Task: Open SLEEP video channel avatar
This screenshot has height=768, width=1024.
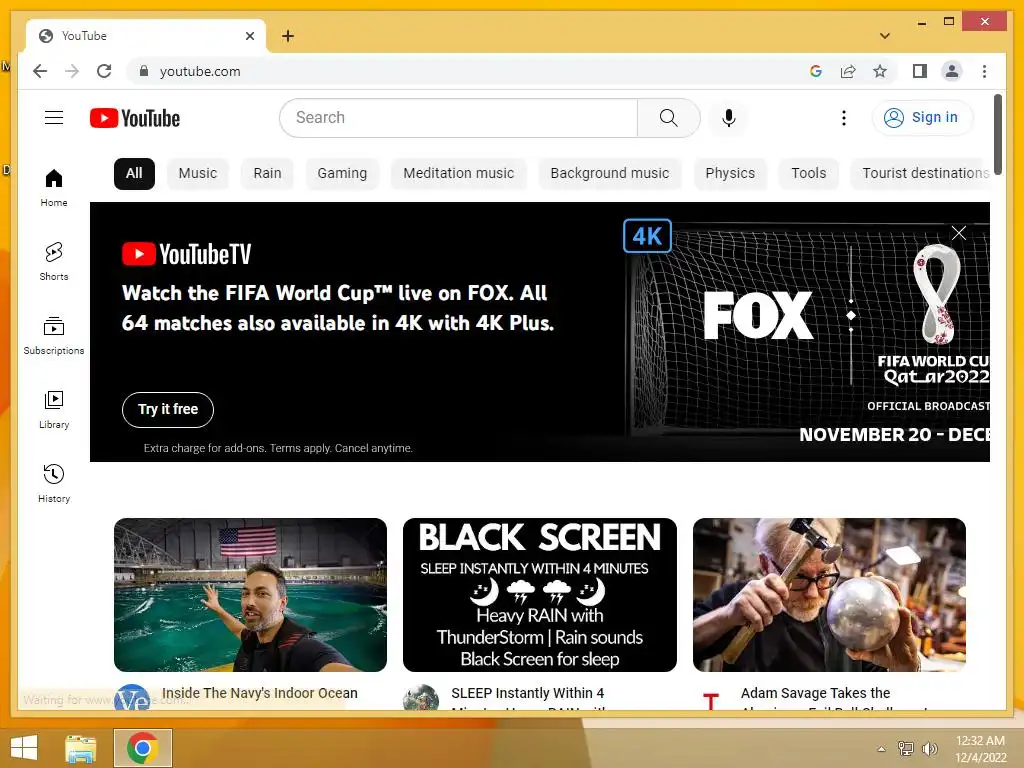Action: (x=421, y=698)
